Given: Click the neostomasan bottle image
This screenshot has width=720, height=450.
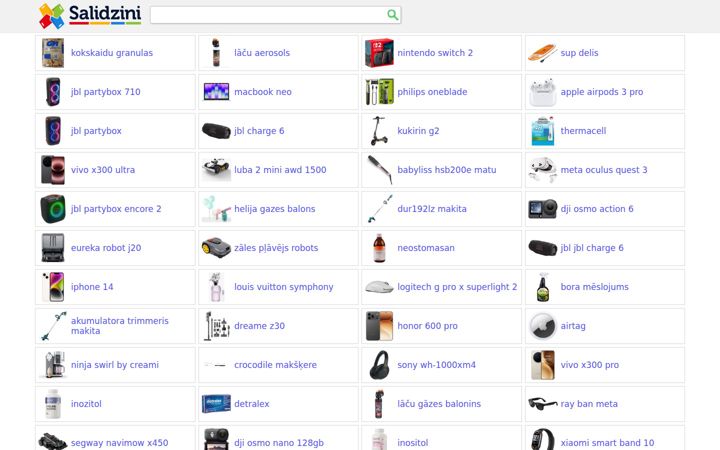Looking at the screenshot, I should click(379, 248).
